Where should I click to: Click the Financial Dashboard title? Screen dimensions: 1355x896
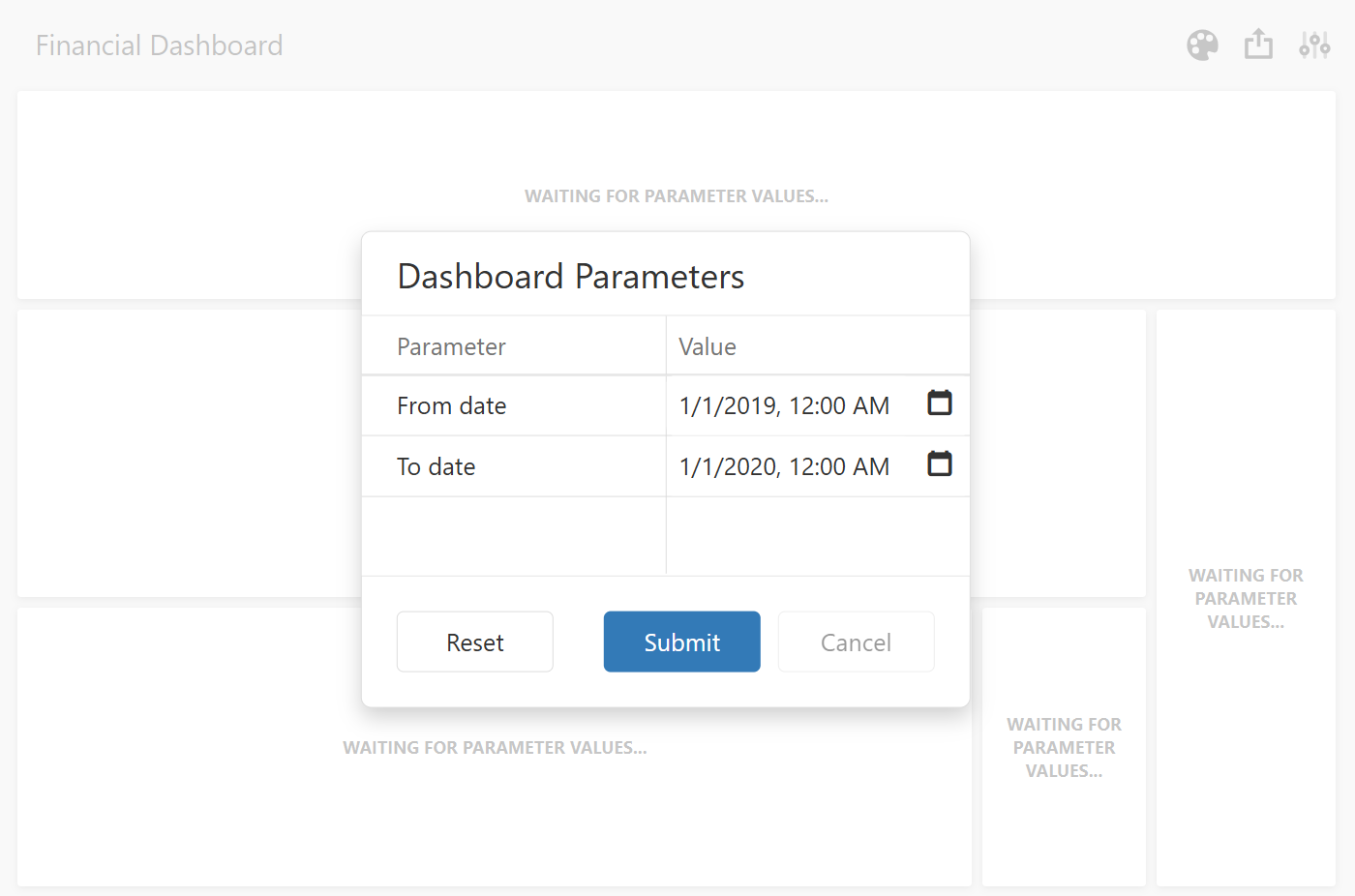[x=159, y=45]
